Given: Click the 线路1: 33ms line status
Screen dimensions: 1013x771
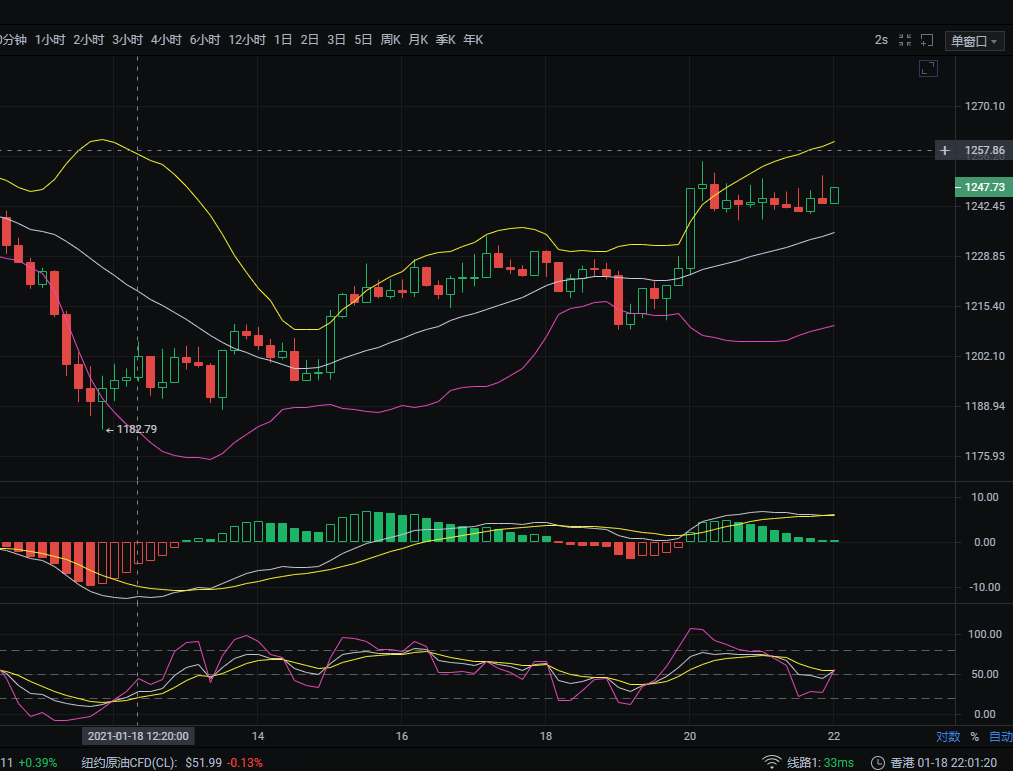Looking at the screenshot, I should (x=820, y=763).
